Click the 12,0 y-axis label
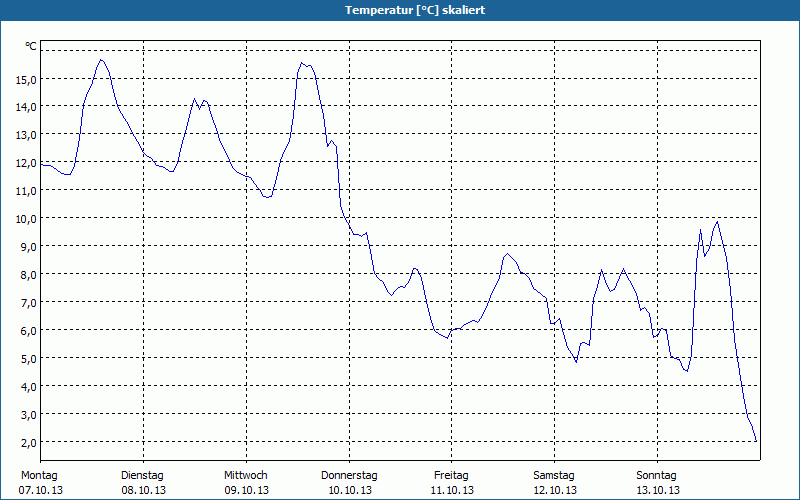 (x=25, y=163)
